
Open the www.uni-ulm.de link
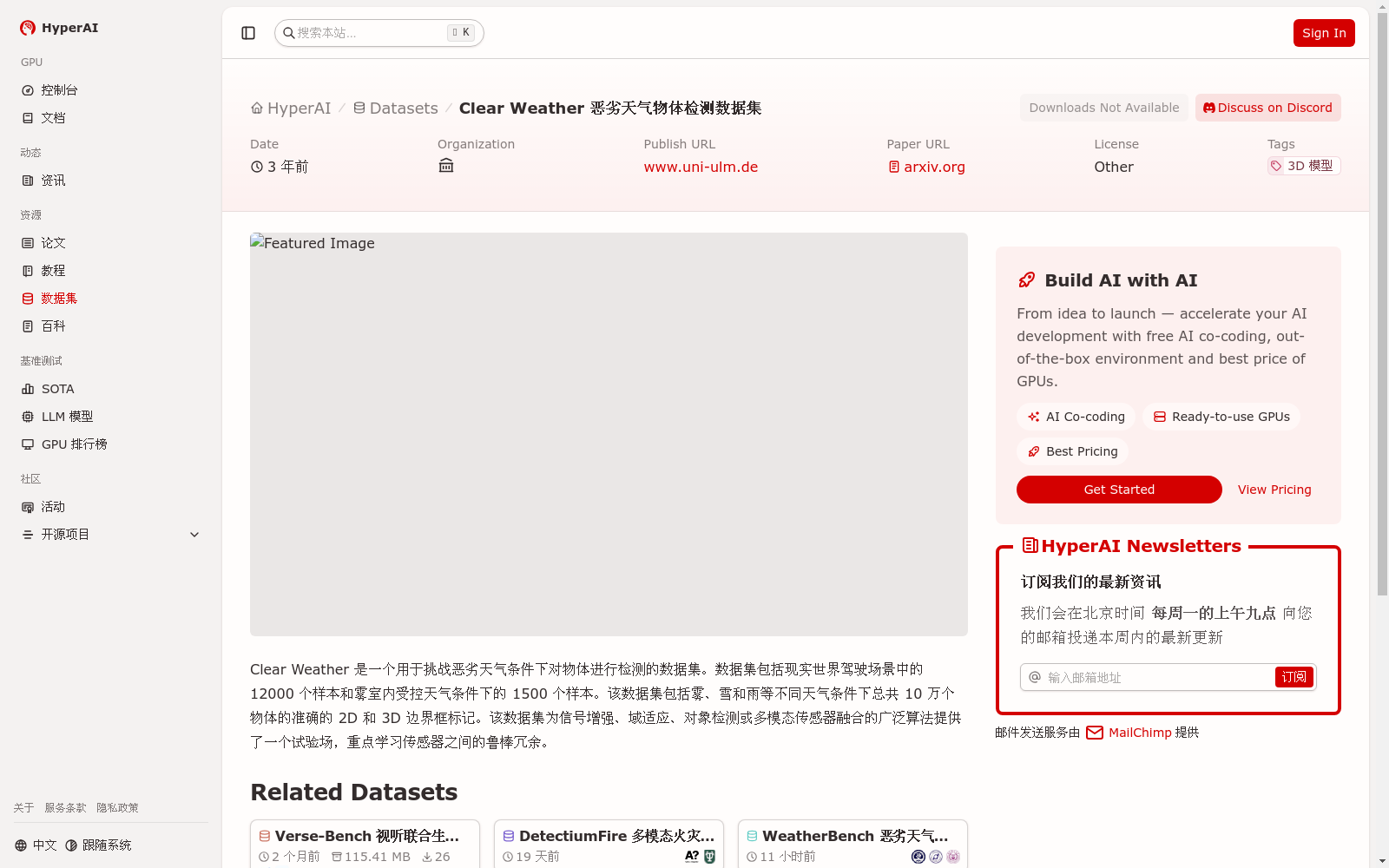tap(701, 167)
